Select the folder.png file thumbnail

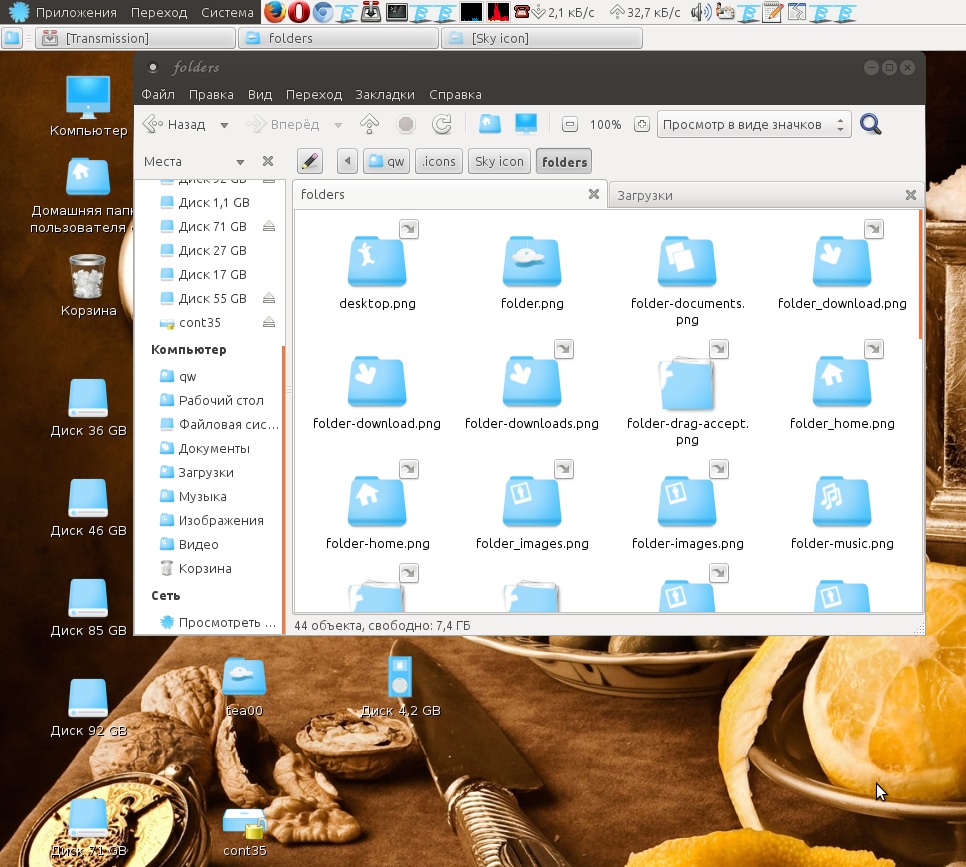[532, 261]
